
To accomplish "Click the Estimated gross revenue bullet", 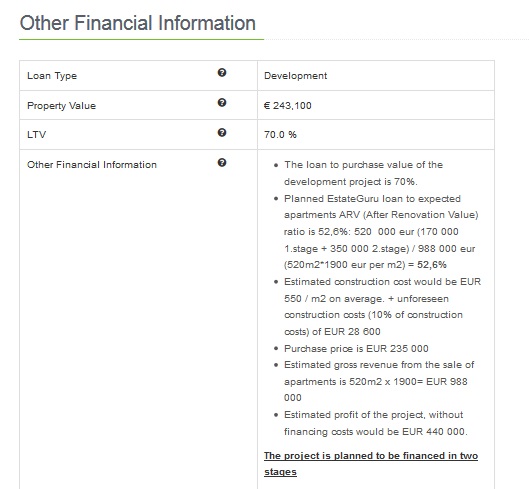I will tap(379, 381).
